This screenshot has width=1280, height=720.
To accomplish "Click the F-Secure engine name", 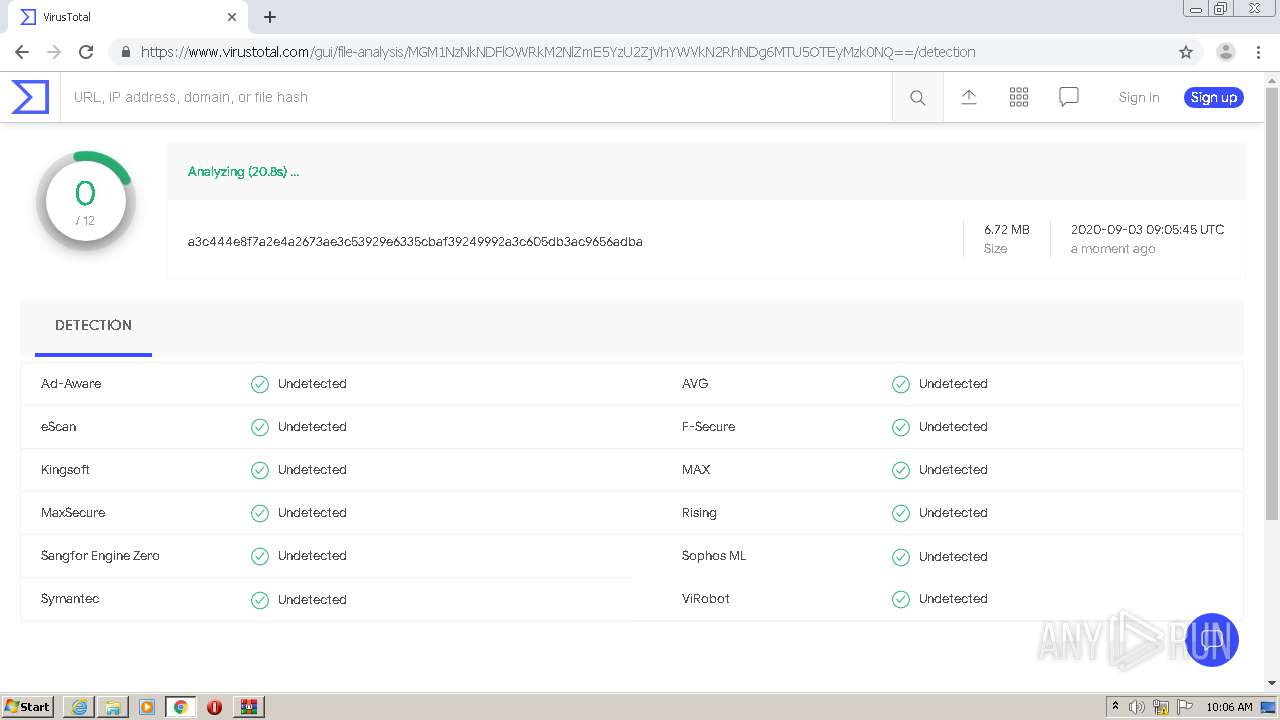I will click(x=708, y=427).
